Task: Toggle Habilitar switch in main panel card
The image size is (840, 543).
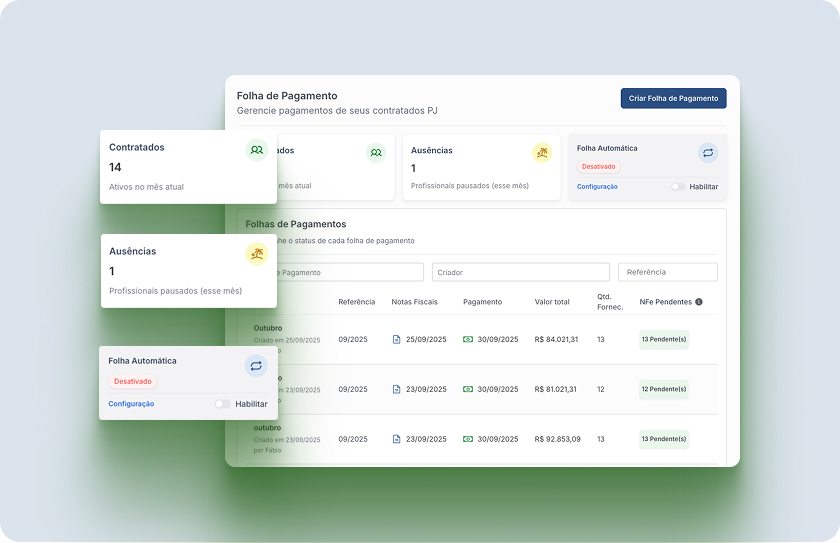Action: (x=678, y=187)
